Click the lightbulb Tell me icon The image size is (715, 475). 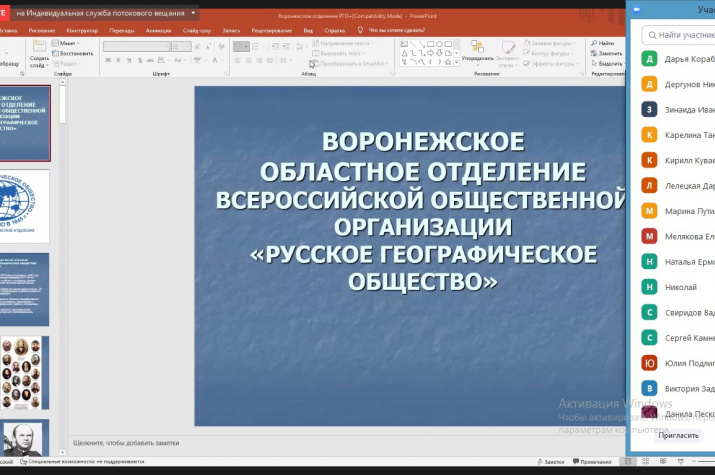click(x=360, y=30)
